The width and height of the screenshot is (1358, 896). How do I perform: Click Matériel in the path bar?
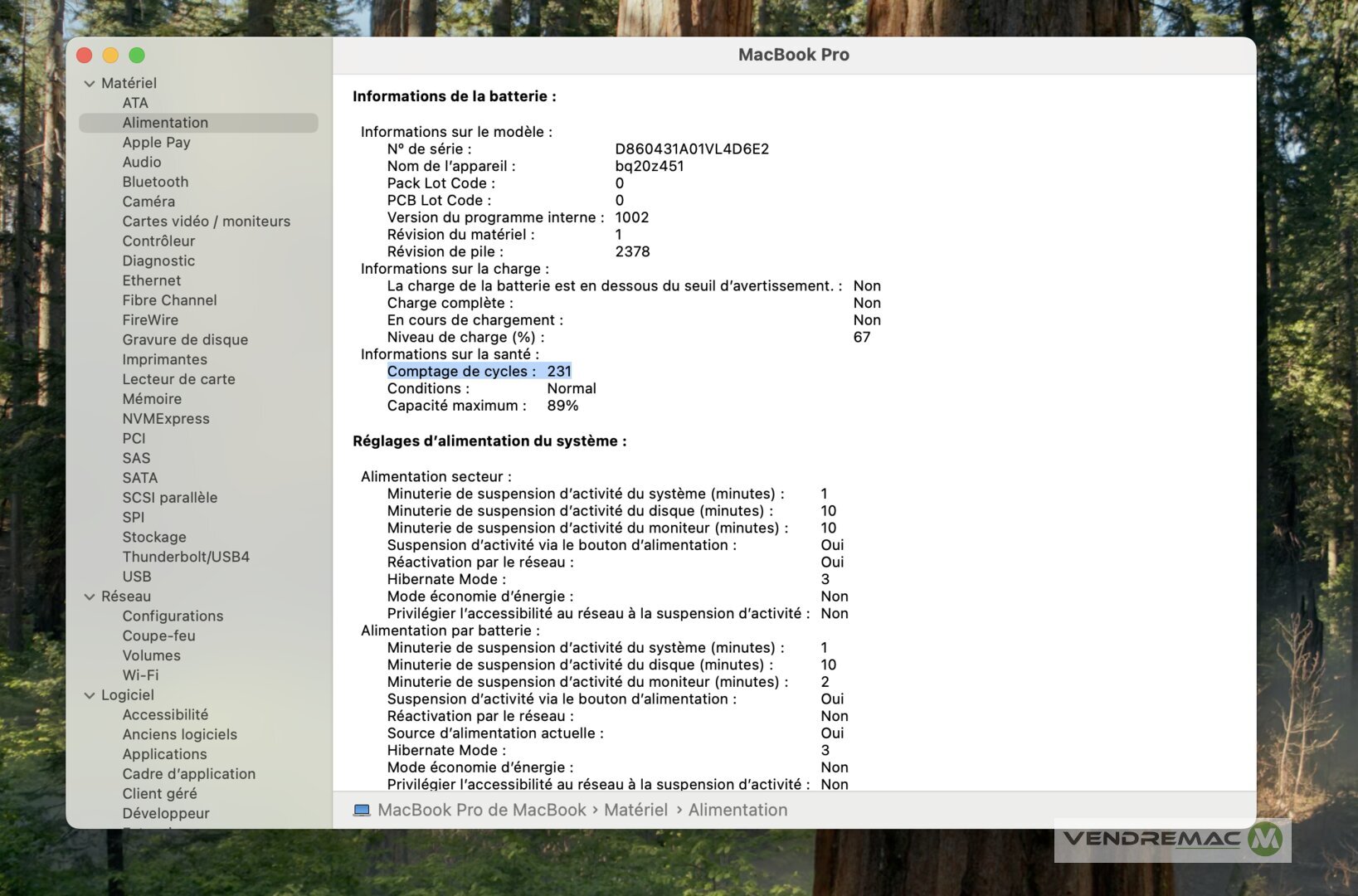pos(635,811)
